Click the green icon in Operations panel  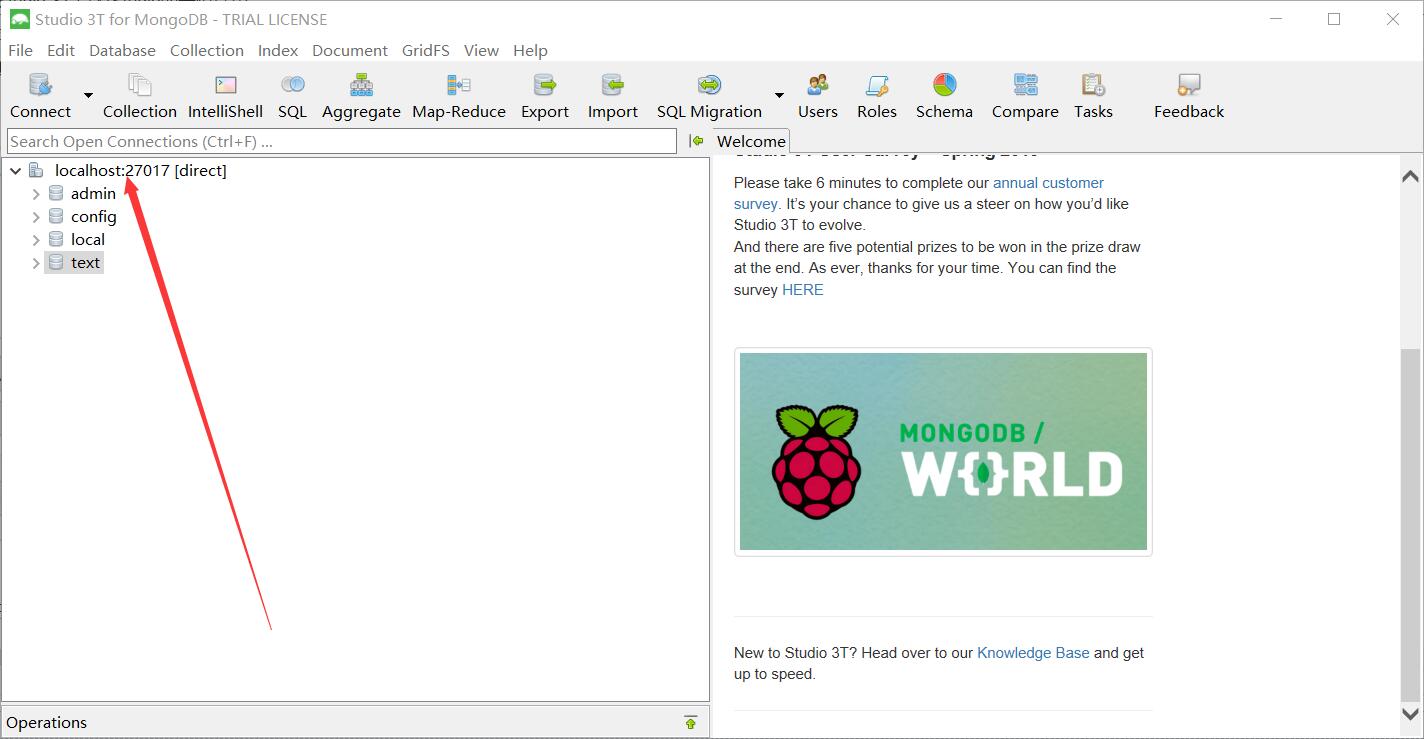[690, 722]
